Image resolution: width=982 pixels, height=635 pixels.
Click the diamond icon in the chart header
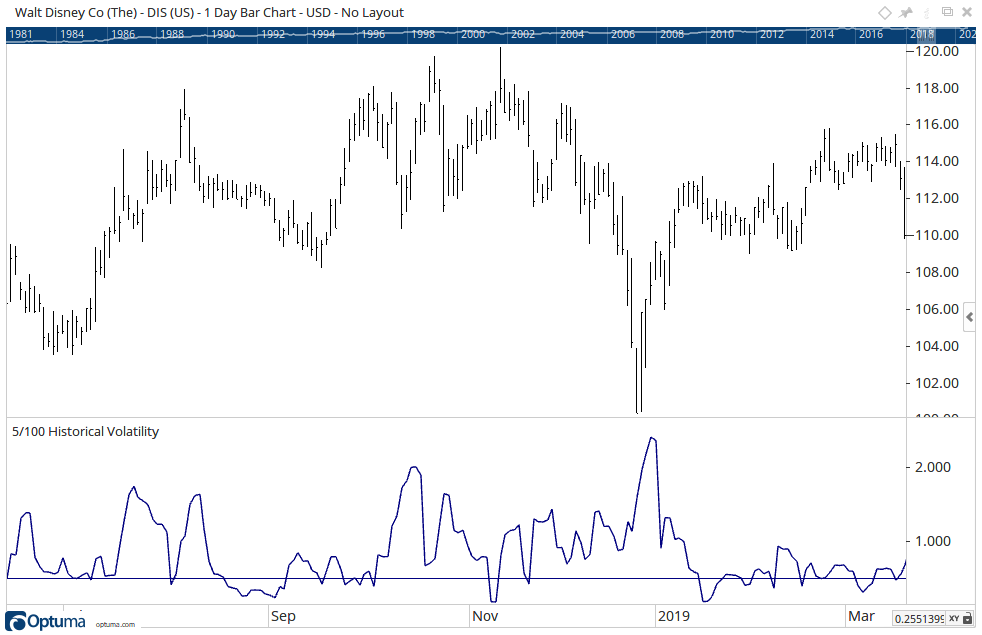(884, 13)
